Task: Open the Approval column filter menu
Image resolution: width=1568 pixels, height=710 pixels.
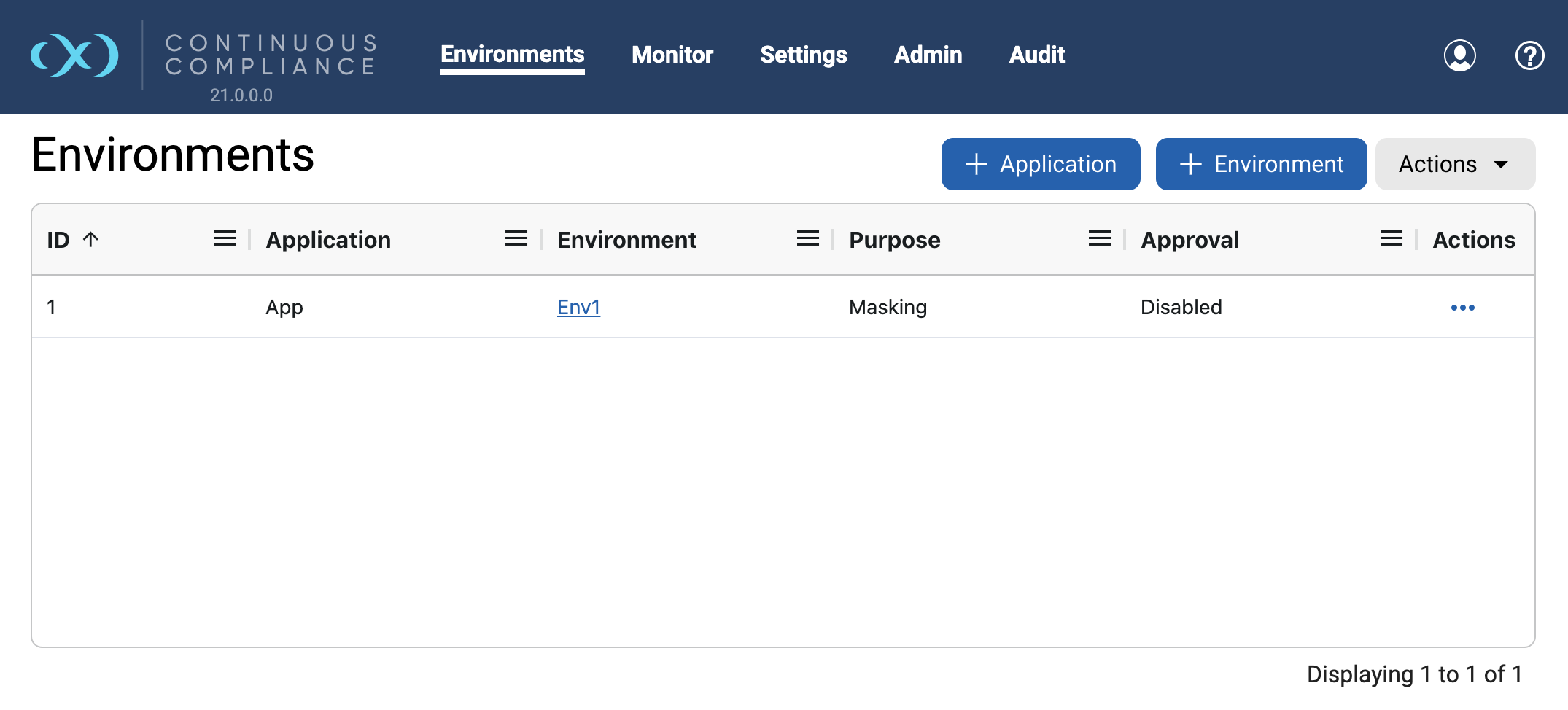Action: point(1391,238)
